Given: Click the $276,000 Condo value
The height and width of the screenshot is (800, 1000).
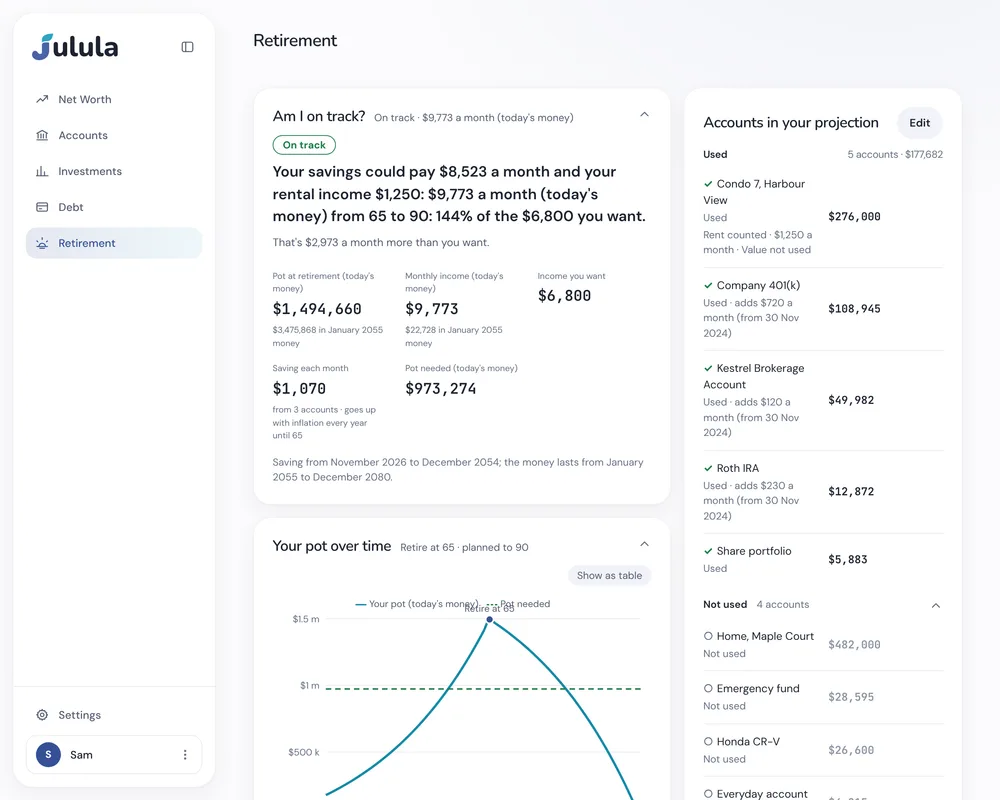Looking at the screenshot, I should tap(854, 216).
